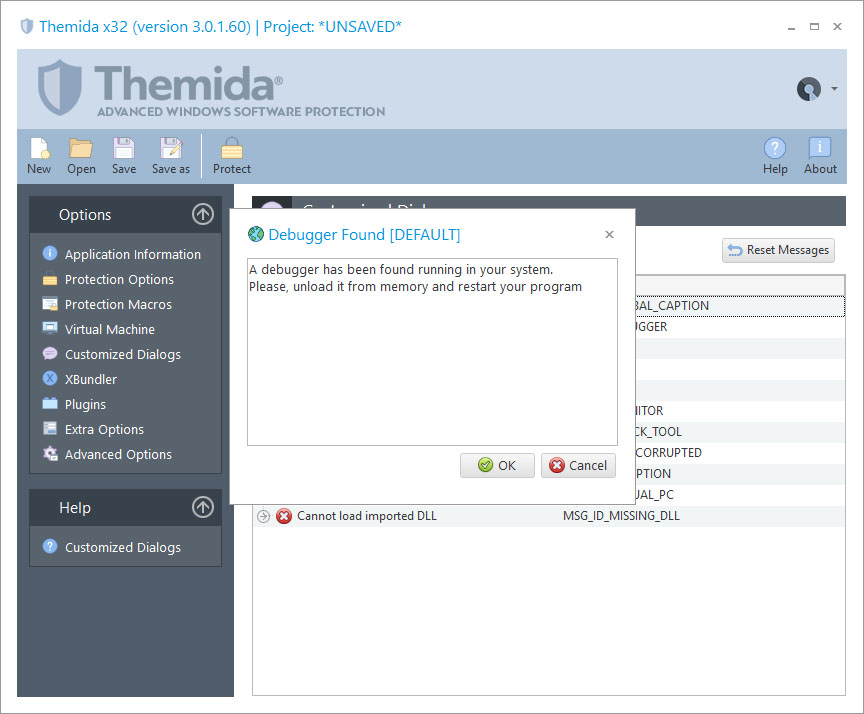Screen dimensions: 864x714
Task: Open the XBundler section
Action: click(x=91, y=380)
